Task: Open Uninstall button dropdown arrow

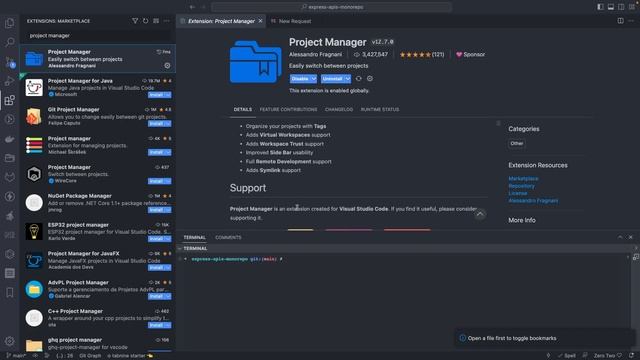Action: coord(347,79)
